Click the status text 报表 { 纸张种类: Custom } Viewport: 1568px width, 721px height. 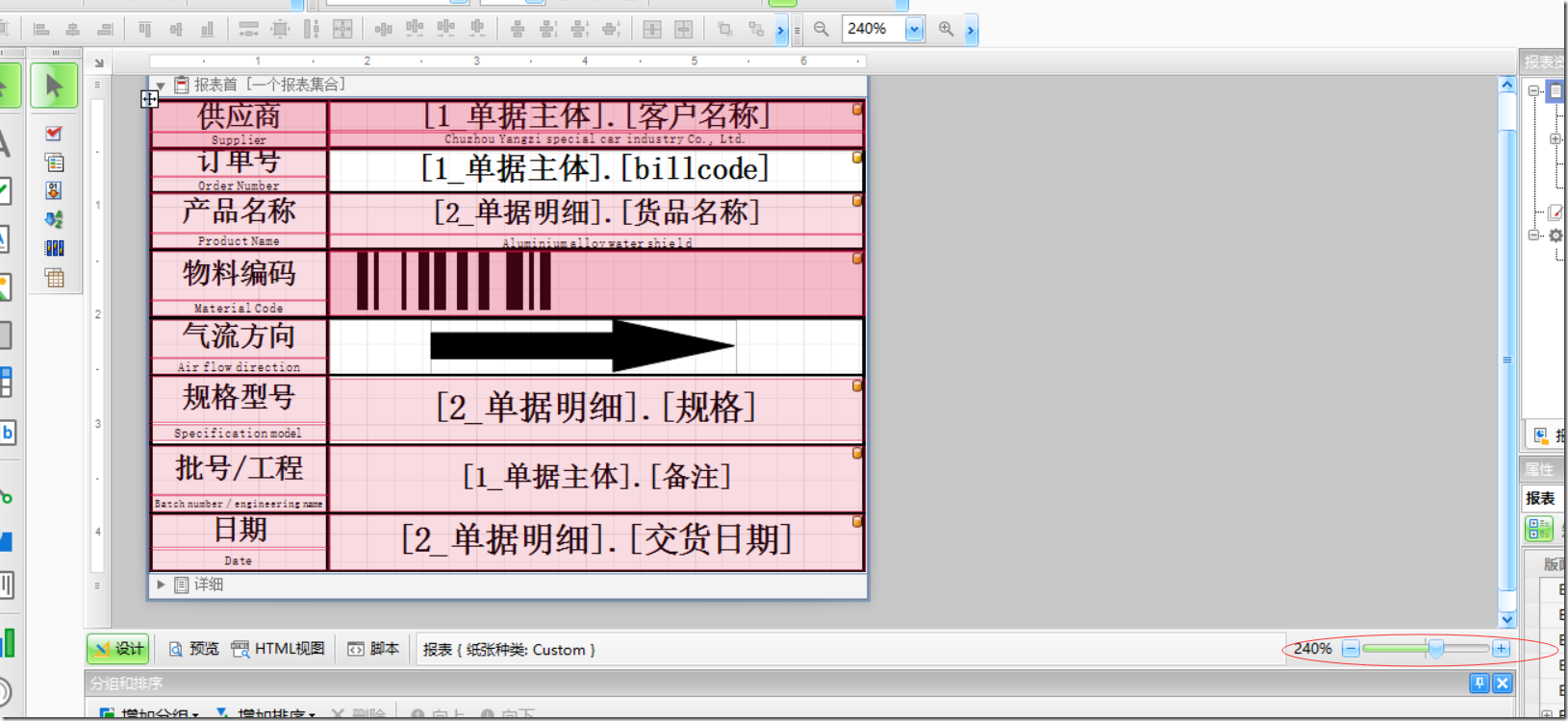tap(509, 650)
